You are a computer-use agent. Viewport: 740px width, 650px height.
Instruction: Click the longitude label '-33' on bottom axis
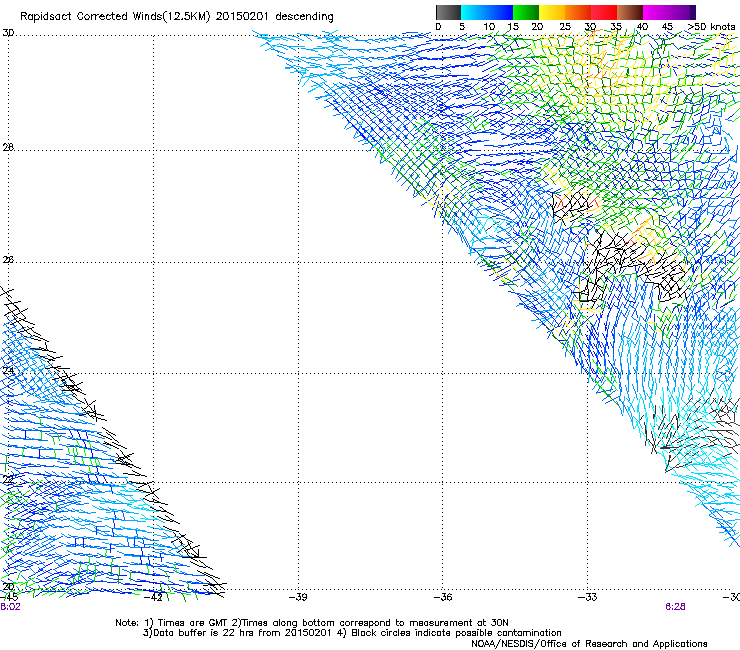pyautogui.click(x=588, y=597)
